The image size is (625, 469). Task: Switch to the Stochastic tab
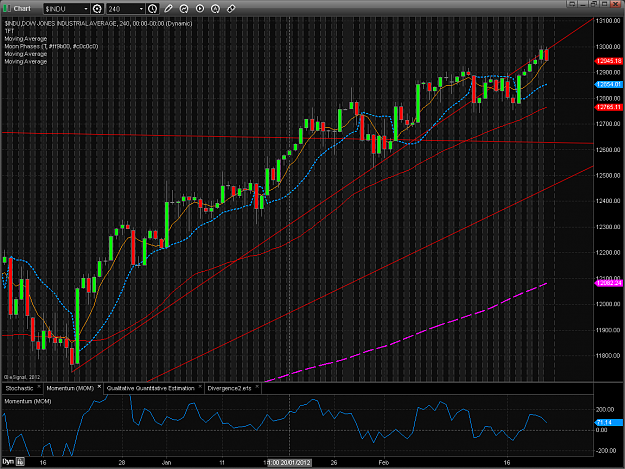tap(20, 388)
